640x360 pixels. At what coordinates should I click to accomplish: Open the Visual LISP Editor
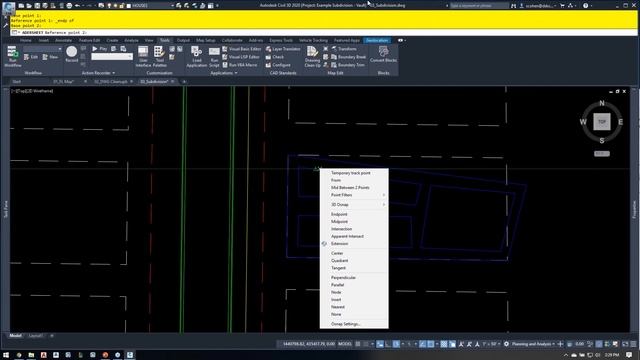click(241, 57)
